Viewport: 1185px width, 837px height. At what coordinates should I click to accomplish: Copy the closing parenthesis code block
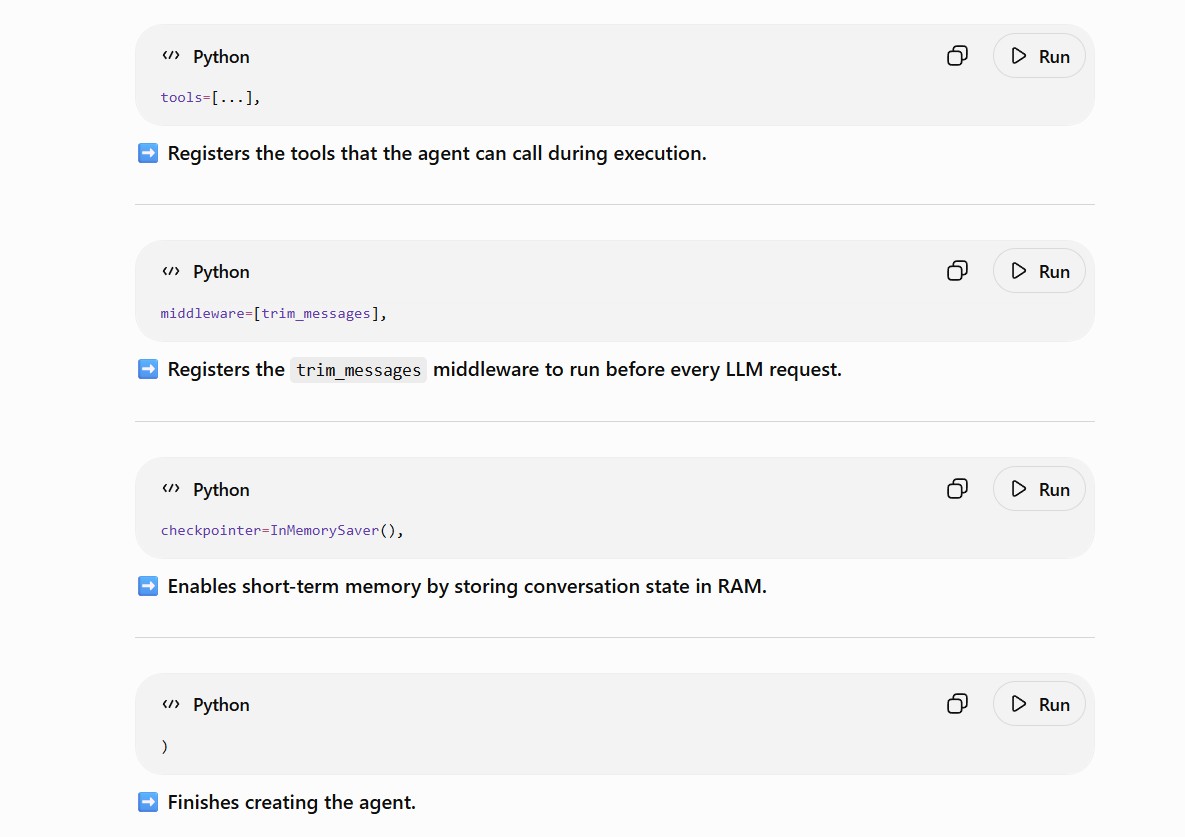[957, 704]
